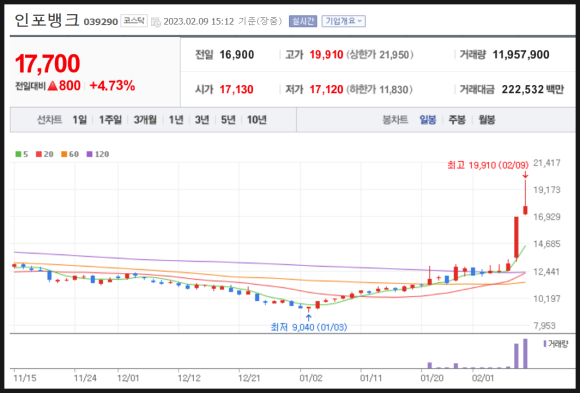Click the 코스닥 market label
The image size is (580, 393).
134,21
